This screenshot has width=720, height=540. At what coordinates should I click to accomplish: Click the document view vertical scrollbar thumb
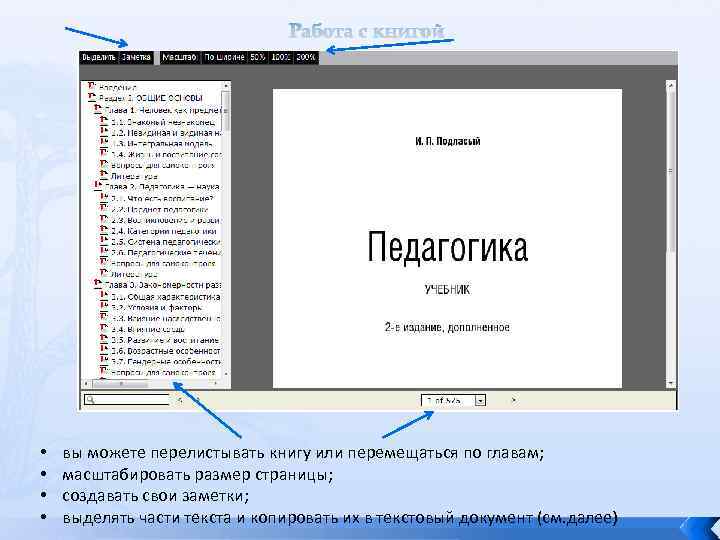(x=670, y=171)
